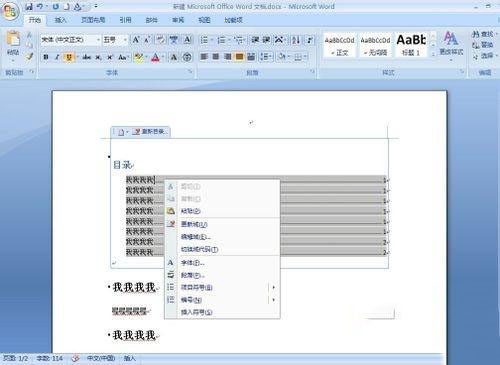Open bullets (B) submenu in context menu
Screen dimensions: 500x365
pos(222,287)
